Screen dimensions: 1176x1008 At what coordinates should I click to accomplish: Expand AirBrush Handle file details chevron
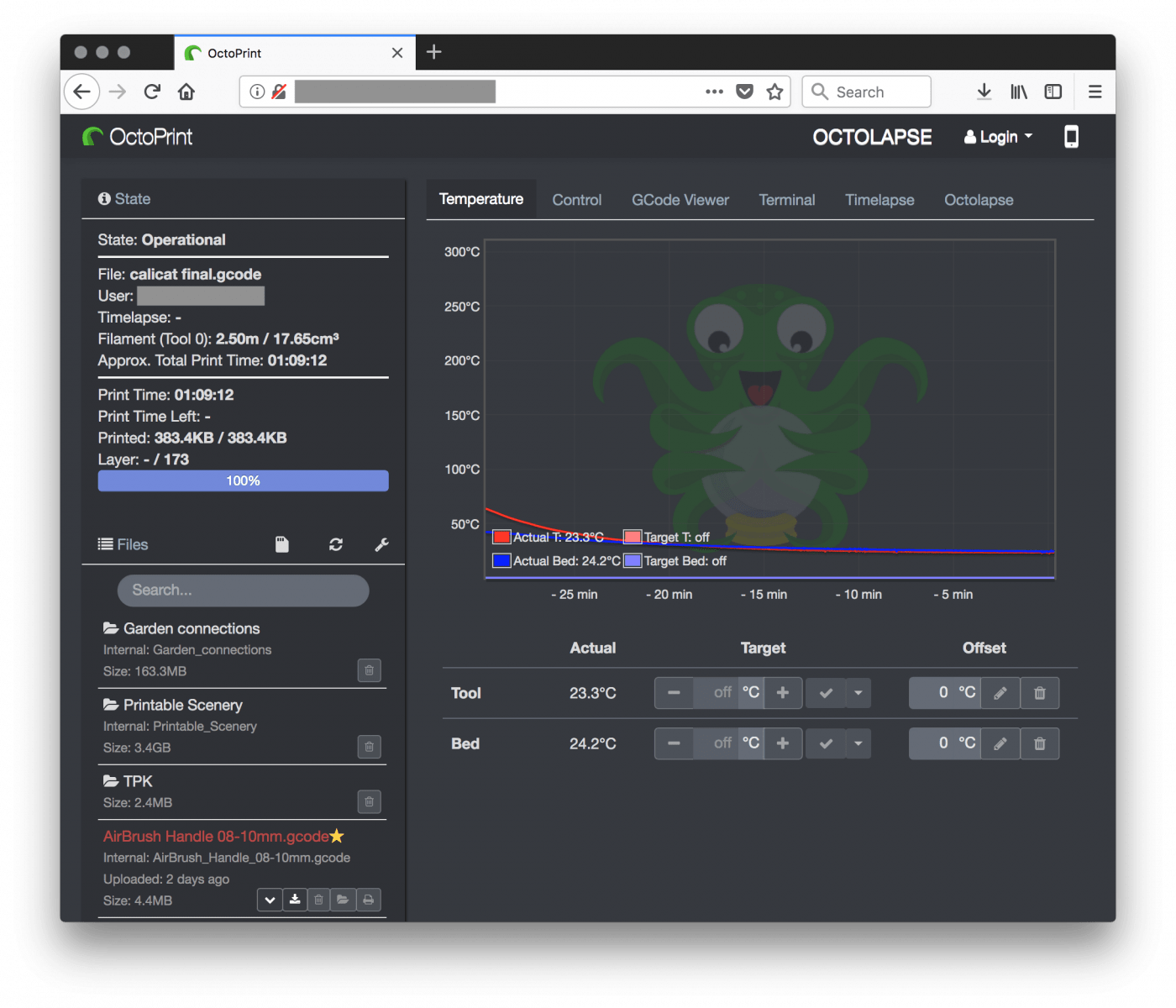pyautogui.click(x=270, y=900)
